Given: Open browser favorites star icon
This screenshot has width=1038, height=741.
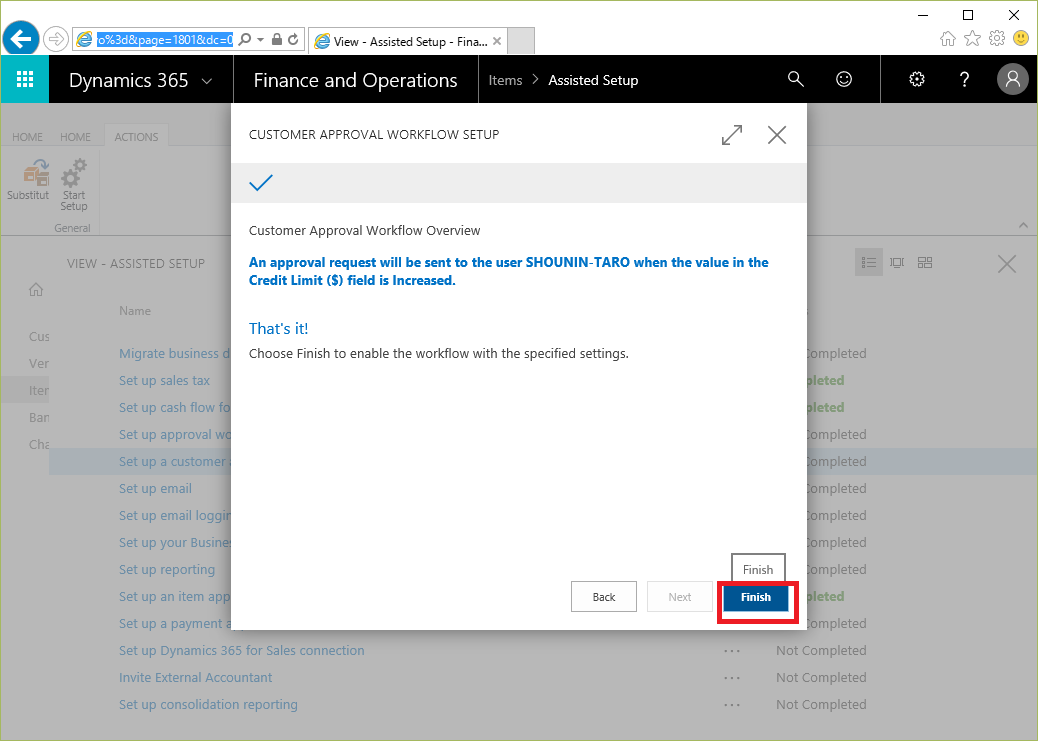Looking at the screenshot, I should (972, 38).
